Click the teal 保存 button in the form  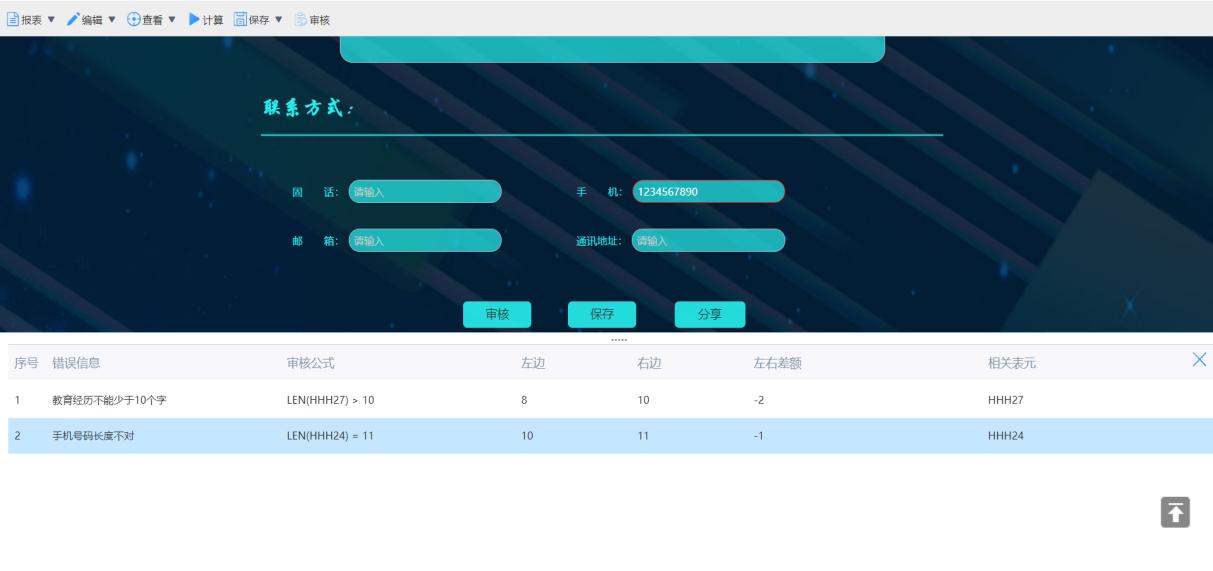tap(602, 314)
